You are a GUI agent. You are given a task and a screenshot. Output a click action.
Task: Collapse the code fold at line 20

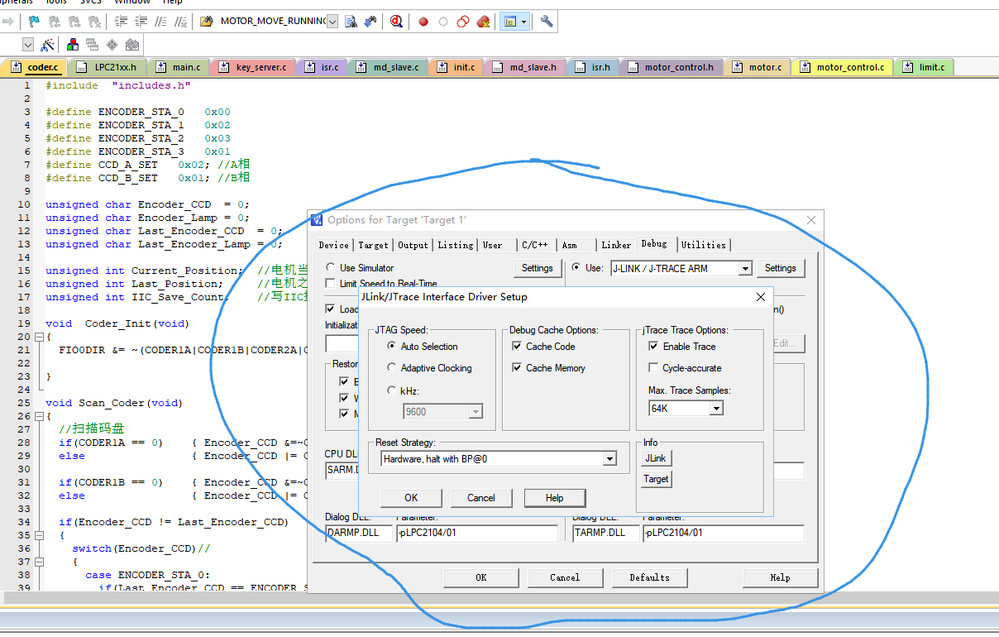[x=39, y=336]
